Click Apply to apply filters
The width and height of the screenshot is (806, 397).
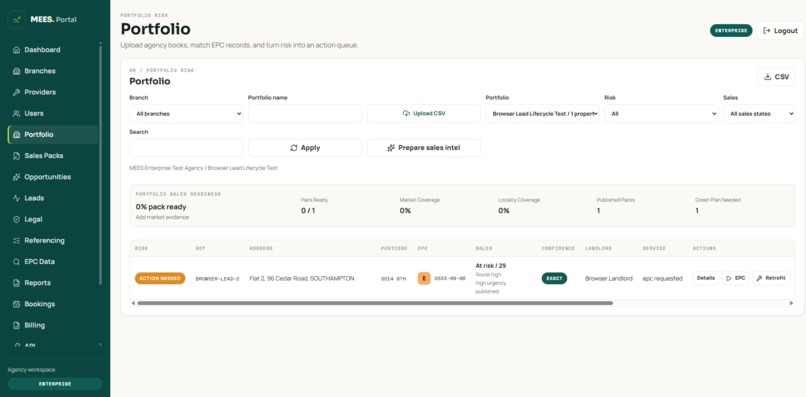pyautogui.click(x=305, y=148)
